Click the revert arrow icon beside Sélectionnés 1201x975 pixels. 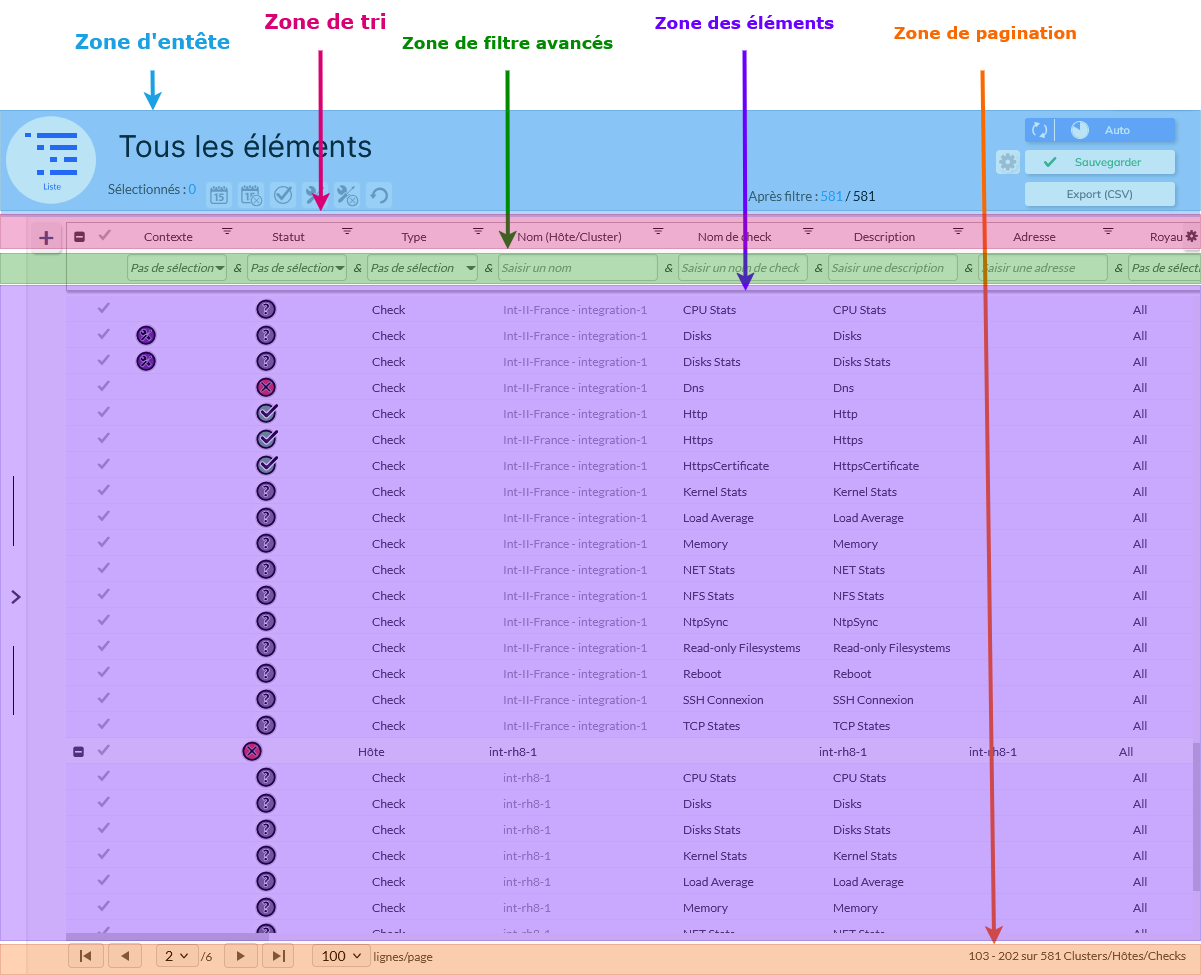tap(379, 196)
